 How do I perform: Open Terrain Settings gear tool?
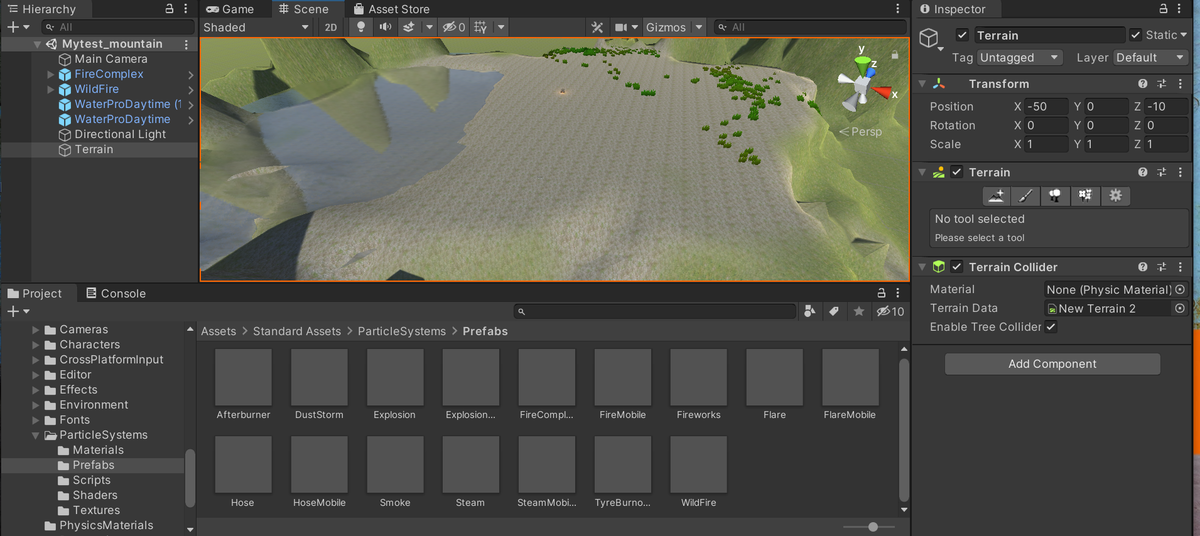point(1115,196)
